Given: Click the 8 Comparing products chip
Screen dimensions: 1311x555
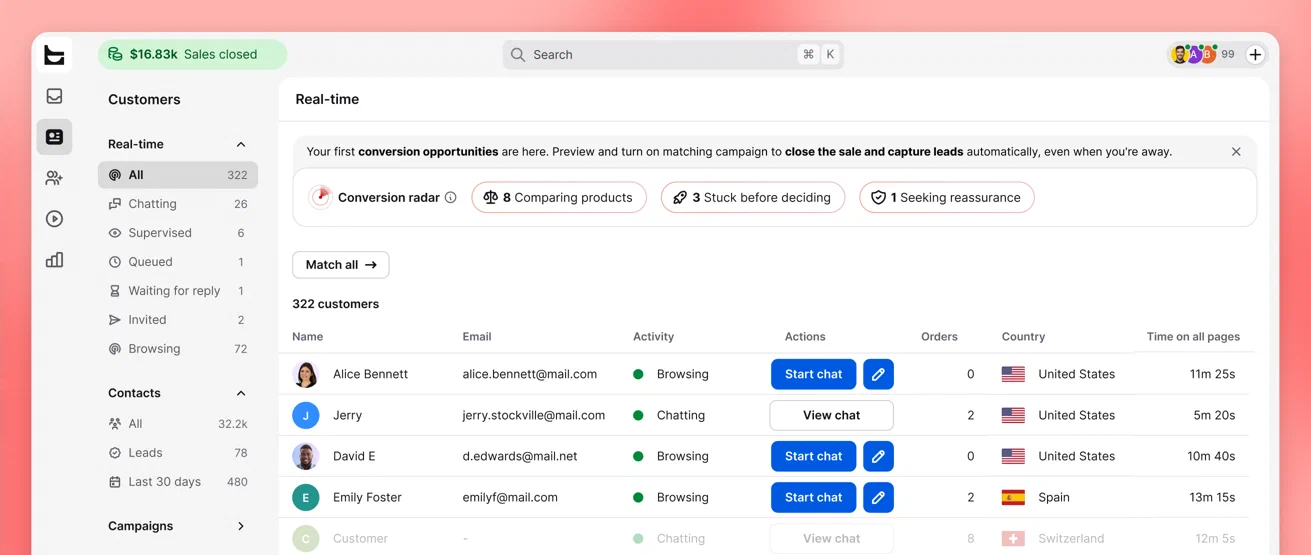Looking at the screenshot, I should [x=558, y=197].
